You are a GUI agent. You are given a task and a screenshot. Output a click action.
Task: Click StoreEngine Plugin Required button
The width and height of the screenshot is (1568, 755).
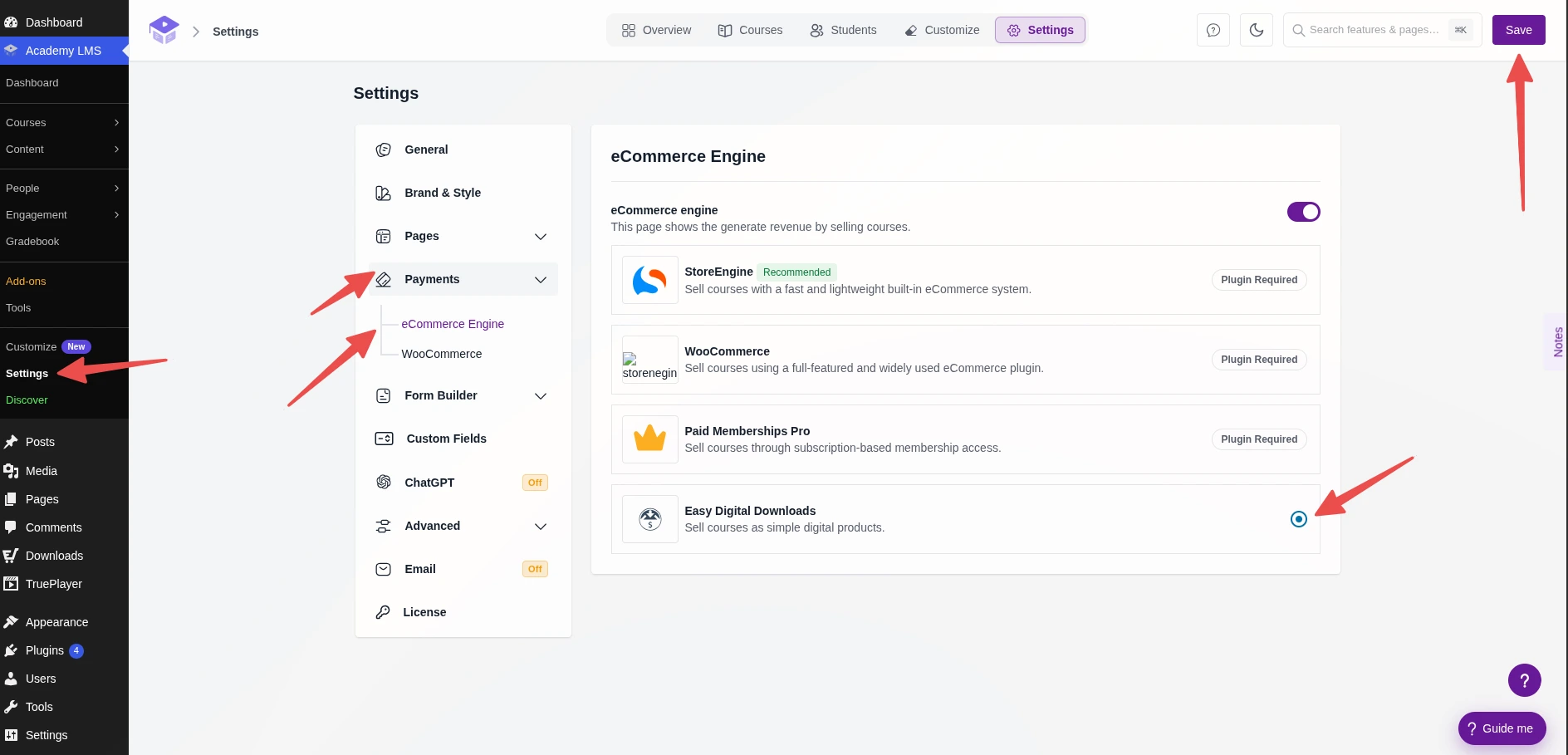(1259, 280)
